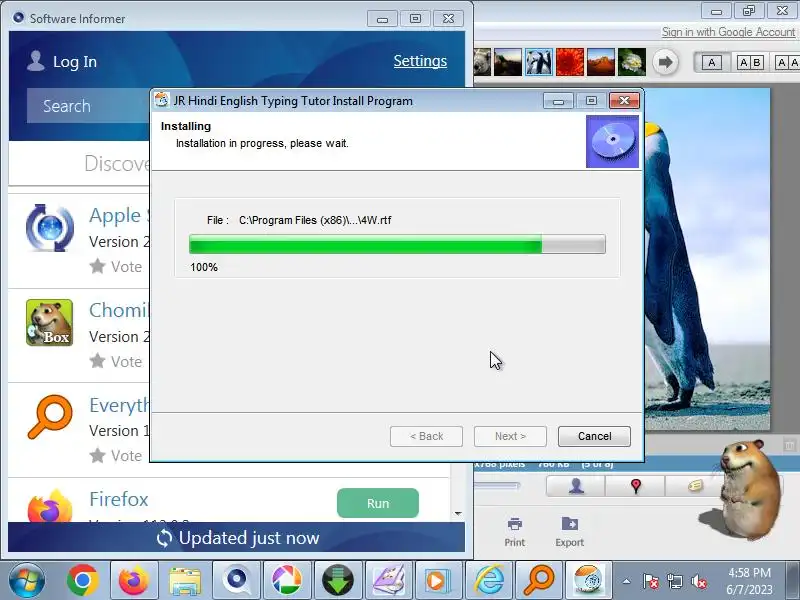Open the places map pin button
Screen dimensions: 800x600
click(x=636, y=486)
